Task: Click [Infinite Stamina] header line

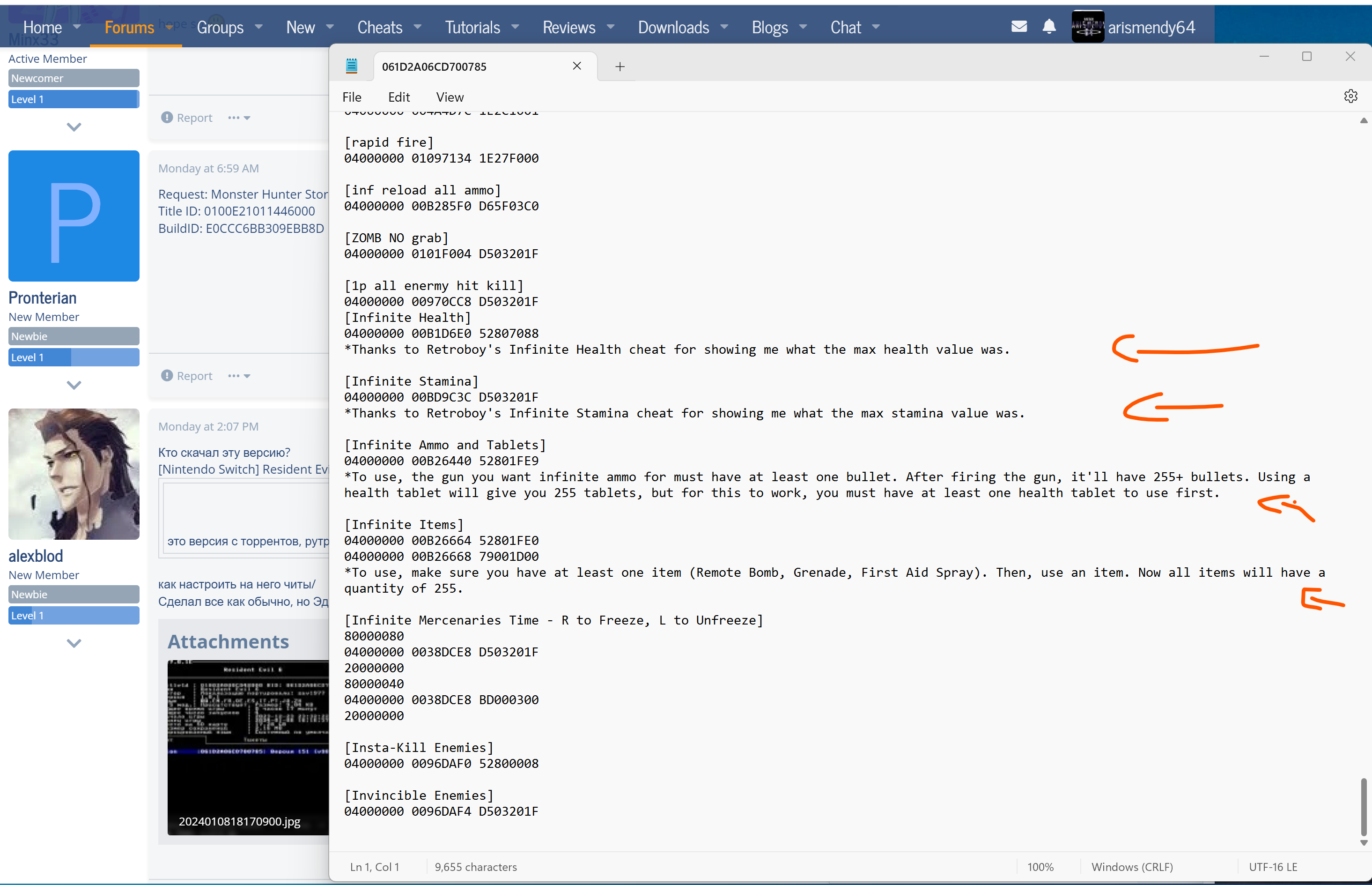Action: point(411,381)
